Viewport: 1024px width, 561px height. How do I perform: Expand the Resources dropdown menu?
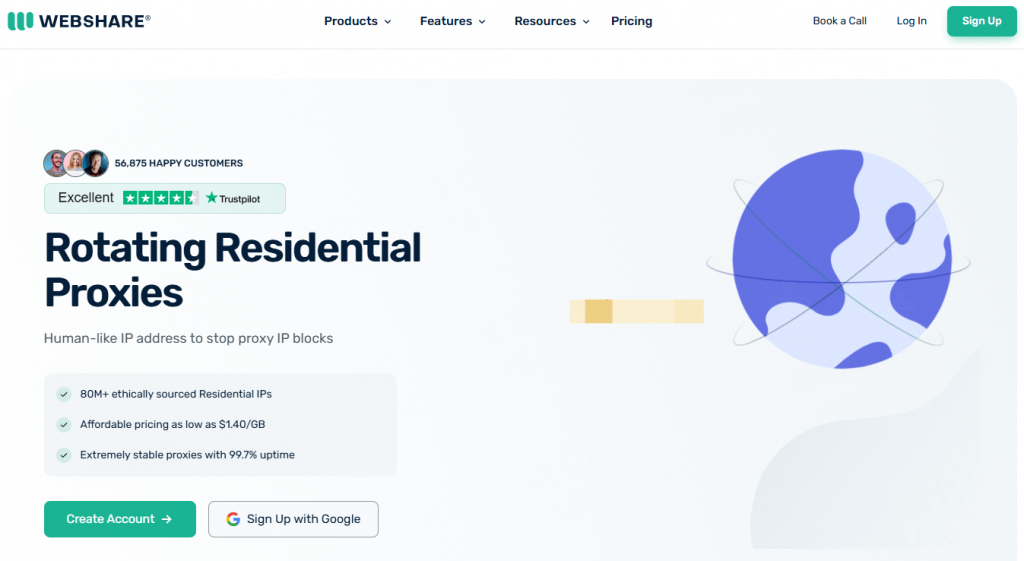[551, 21]
